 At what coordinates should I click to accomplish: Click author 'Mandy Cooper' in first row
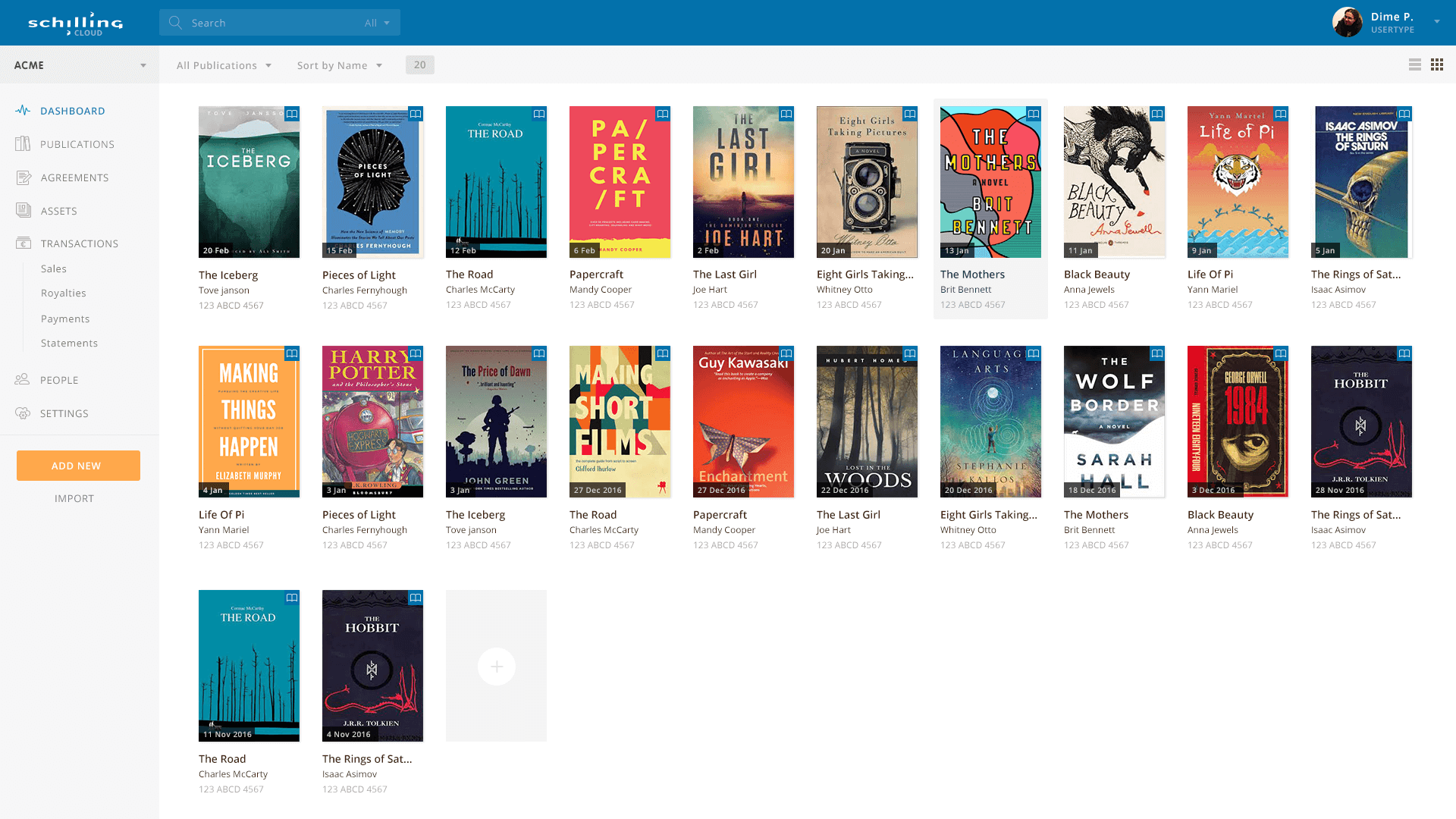click(x=601, y=290)
